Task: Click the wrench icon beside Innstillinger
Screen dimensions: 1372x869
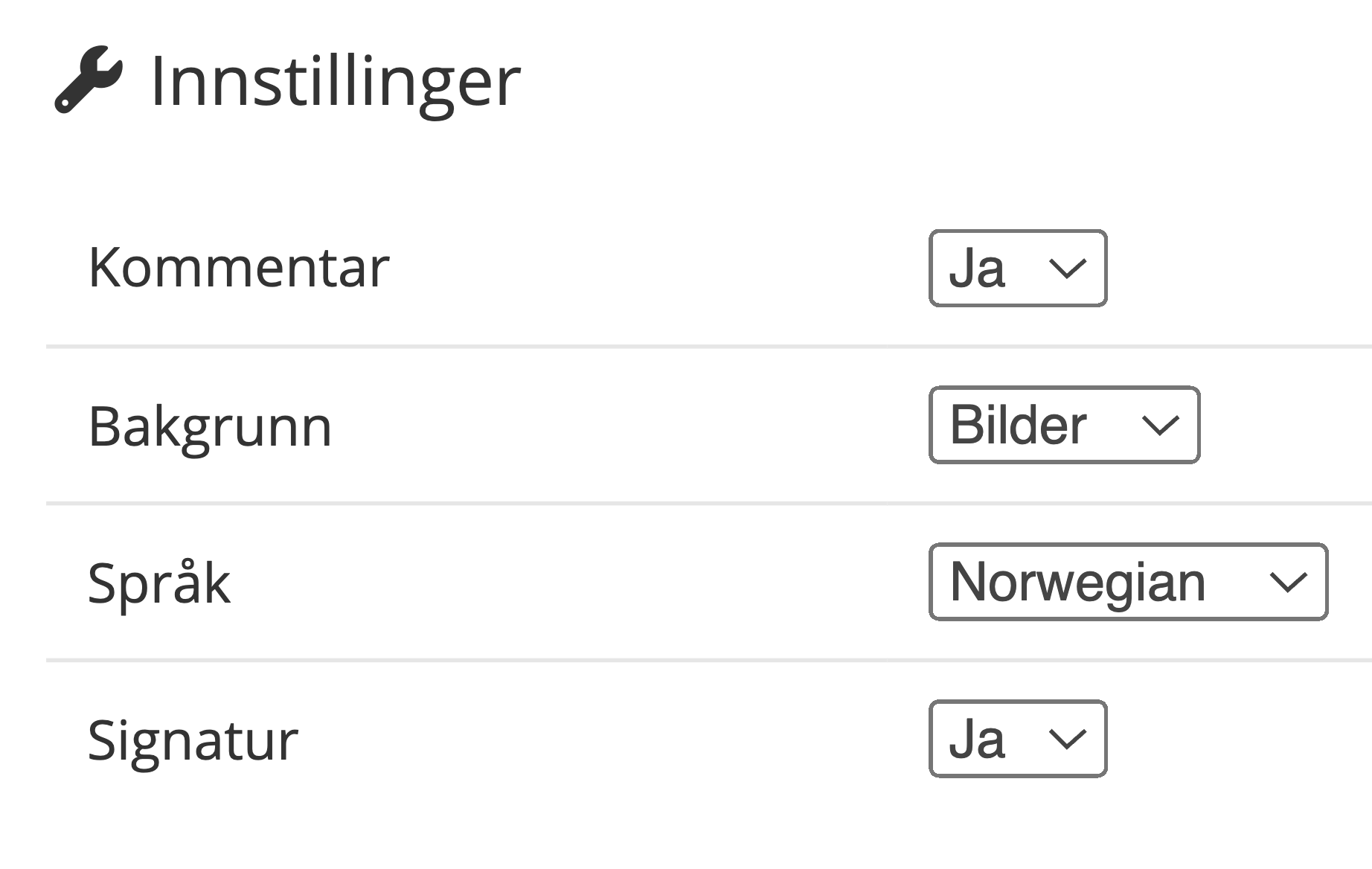Action: pos(88,80)
